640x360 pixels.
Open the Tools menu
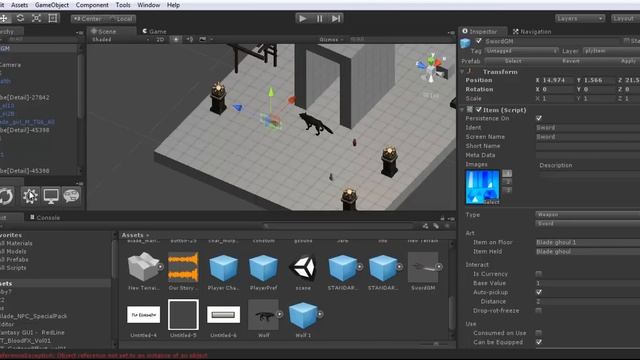point(123,5)
